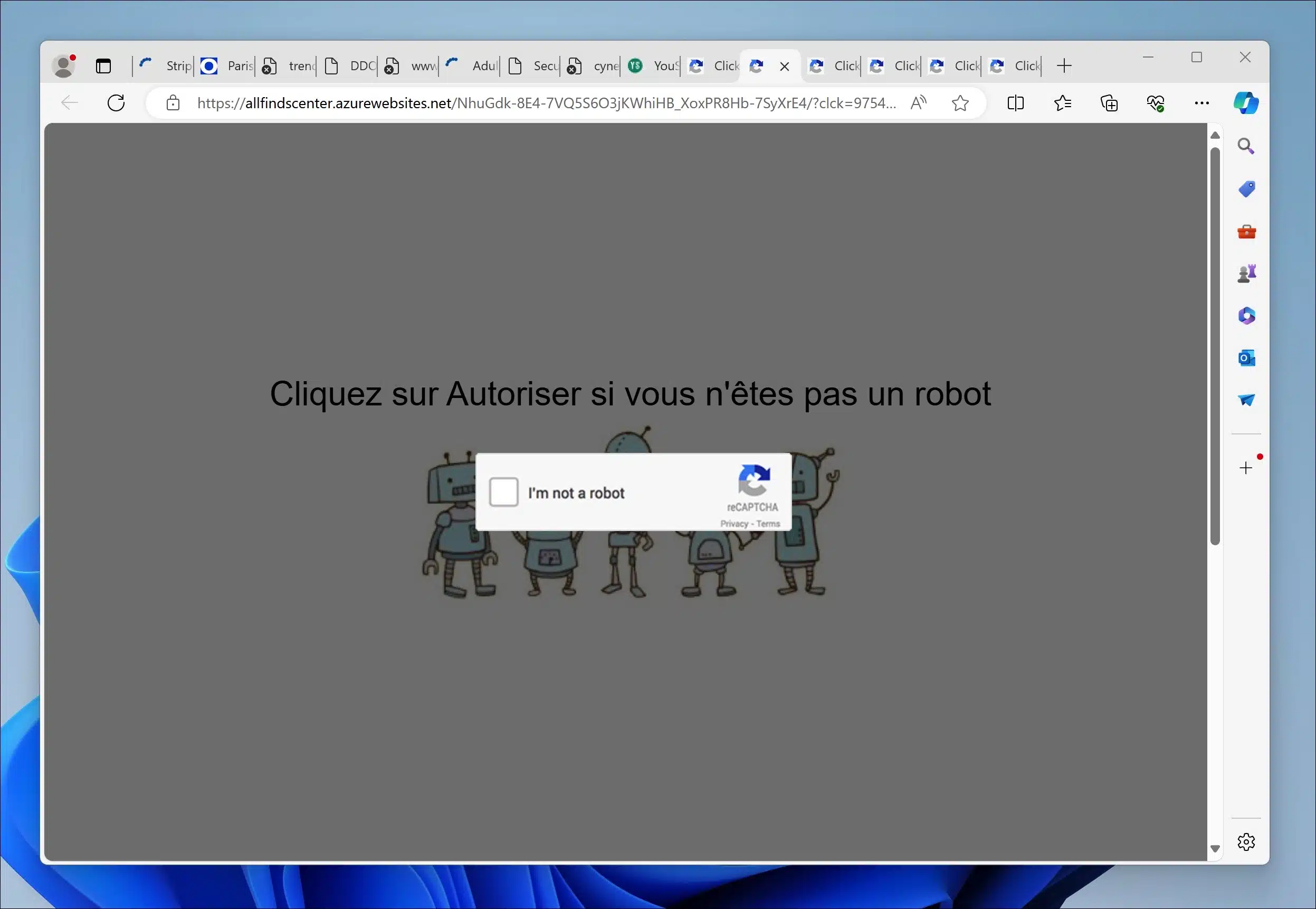Screen dimensions: 1316x909
Task: Open the Outlook icon in Edge sidebar
Action: (1247, 358)
